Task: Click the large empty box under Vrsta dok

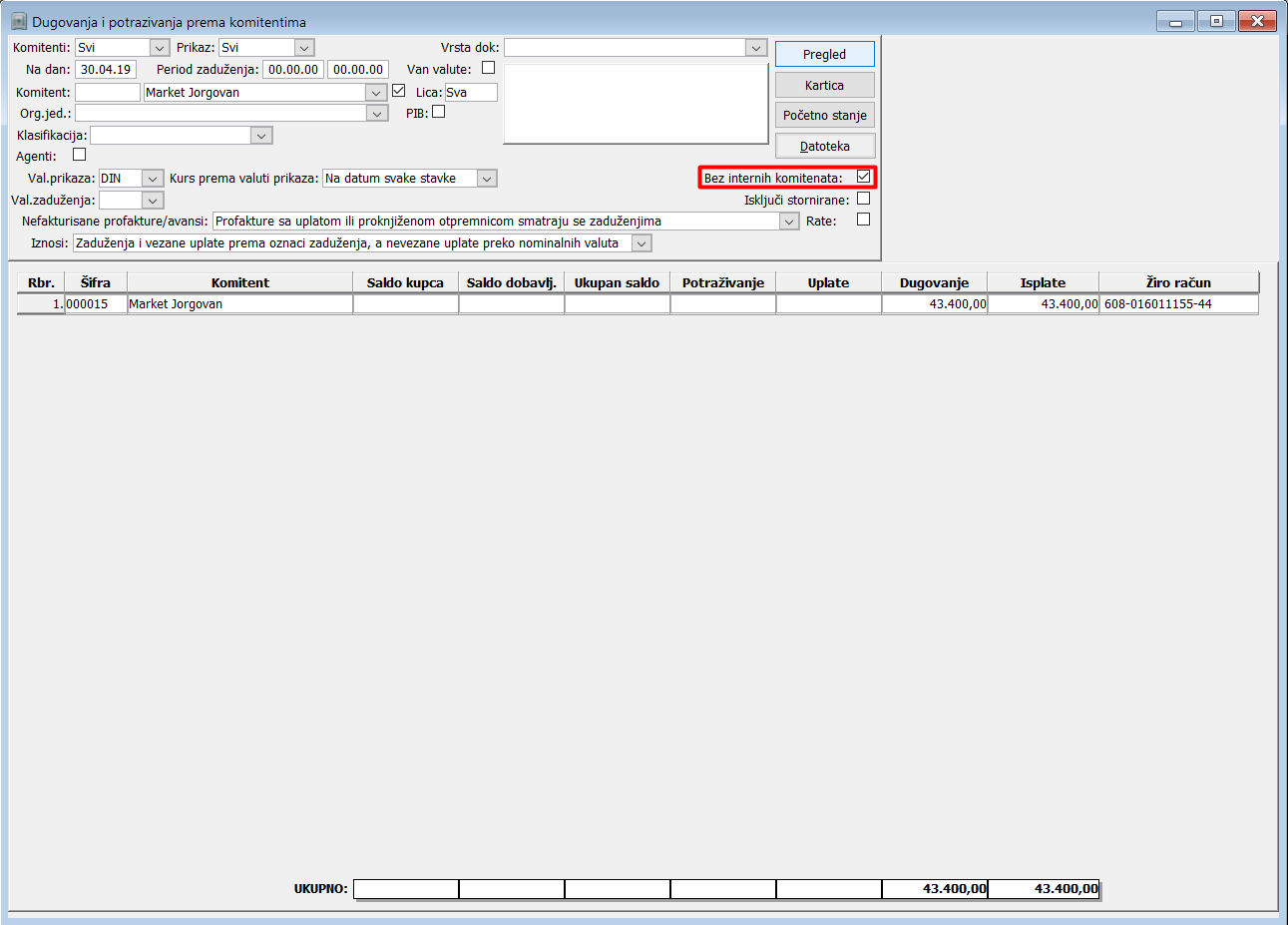Action: pos(636,104)
